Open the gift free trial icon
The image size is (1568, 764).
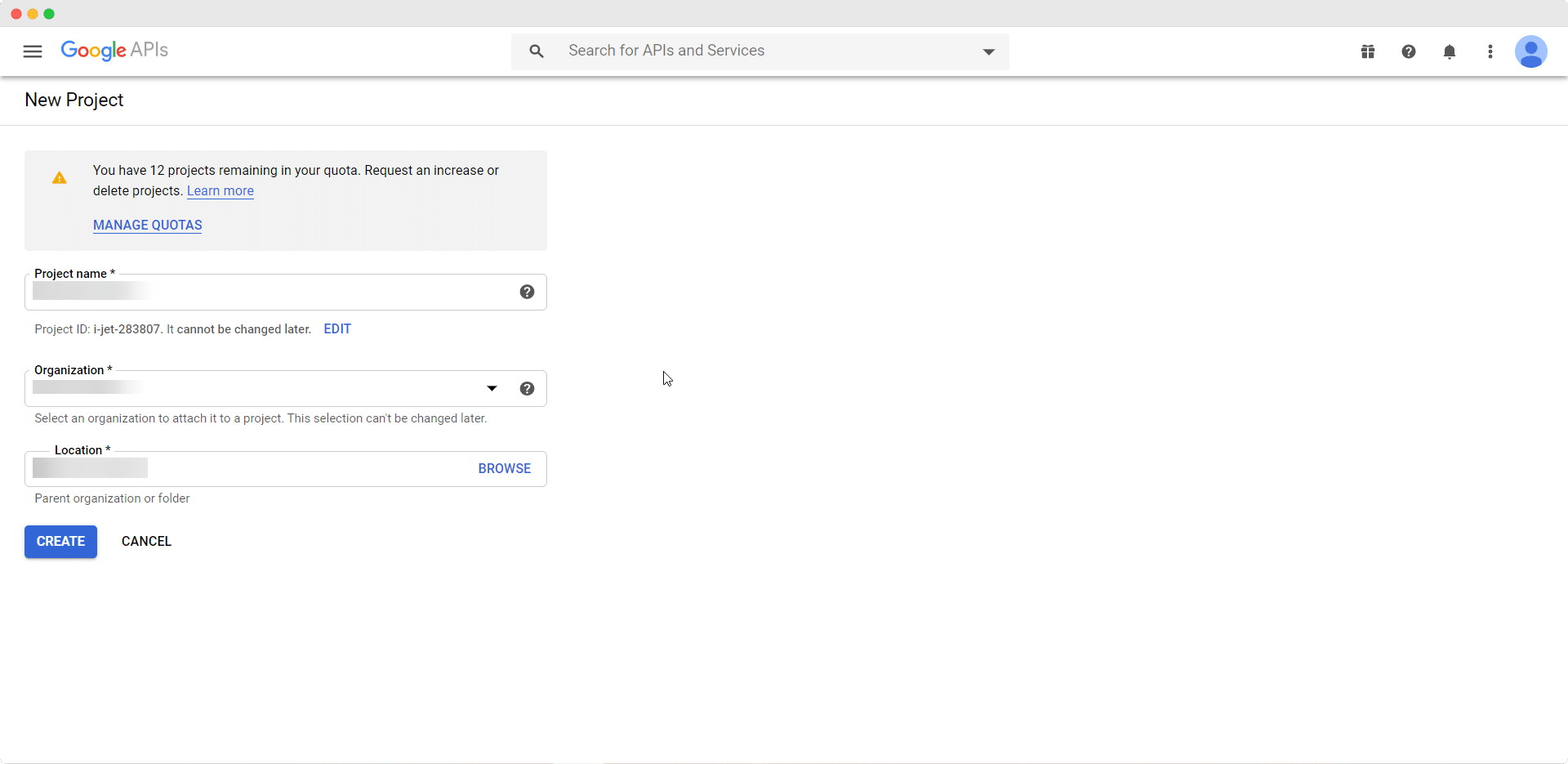tap(1368, 51)
